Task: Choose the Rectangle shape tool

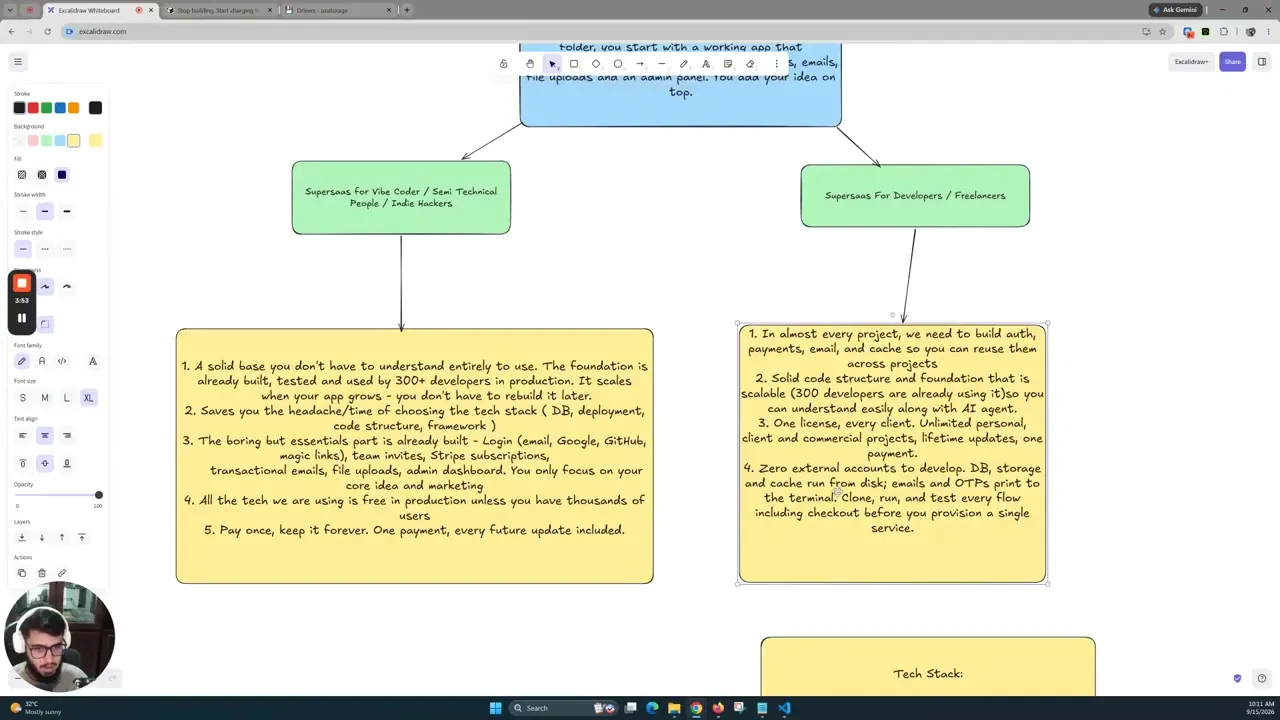Action: [x=574, y=64]
